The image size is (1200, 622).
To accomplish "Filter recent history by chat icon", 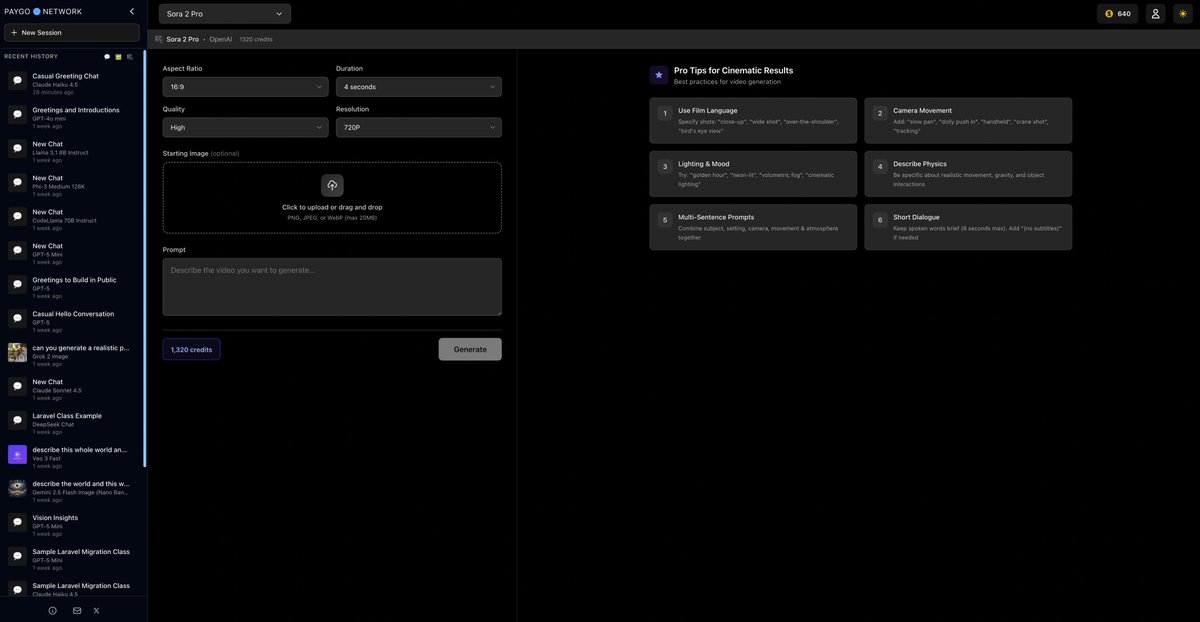I will pos(107,57).
